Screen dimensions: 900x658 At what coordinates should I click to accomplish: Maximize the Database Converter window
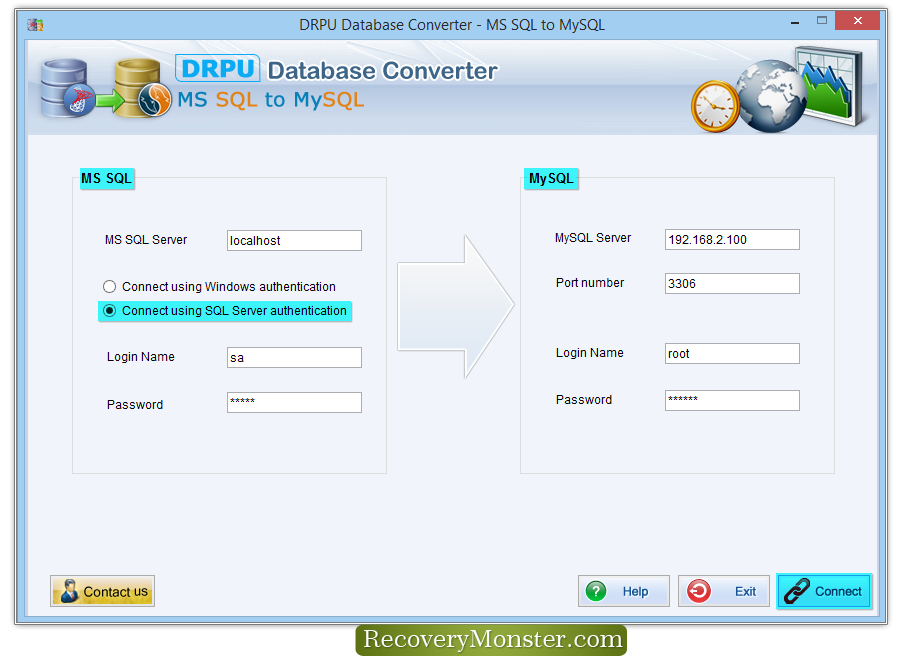(x=822, y=21)
